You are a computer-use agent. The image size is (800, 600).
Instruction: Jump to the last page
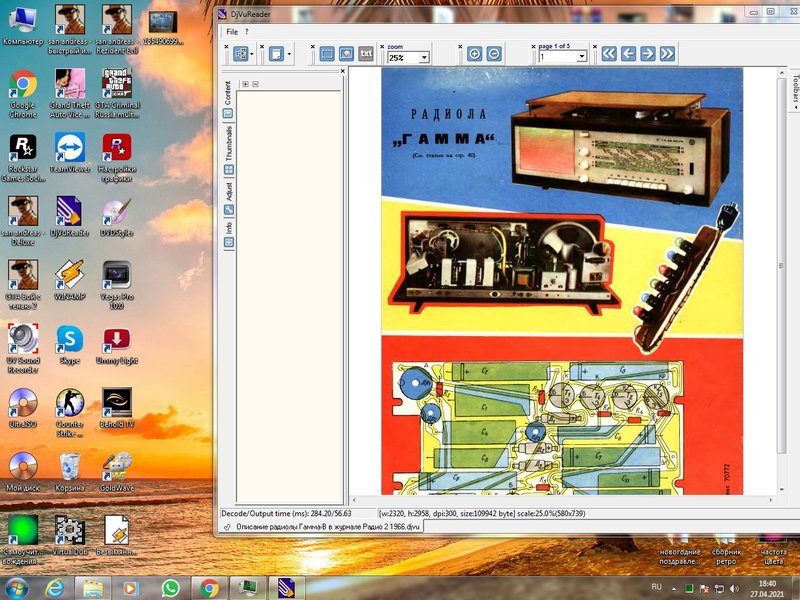click(x=667, y=54)
